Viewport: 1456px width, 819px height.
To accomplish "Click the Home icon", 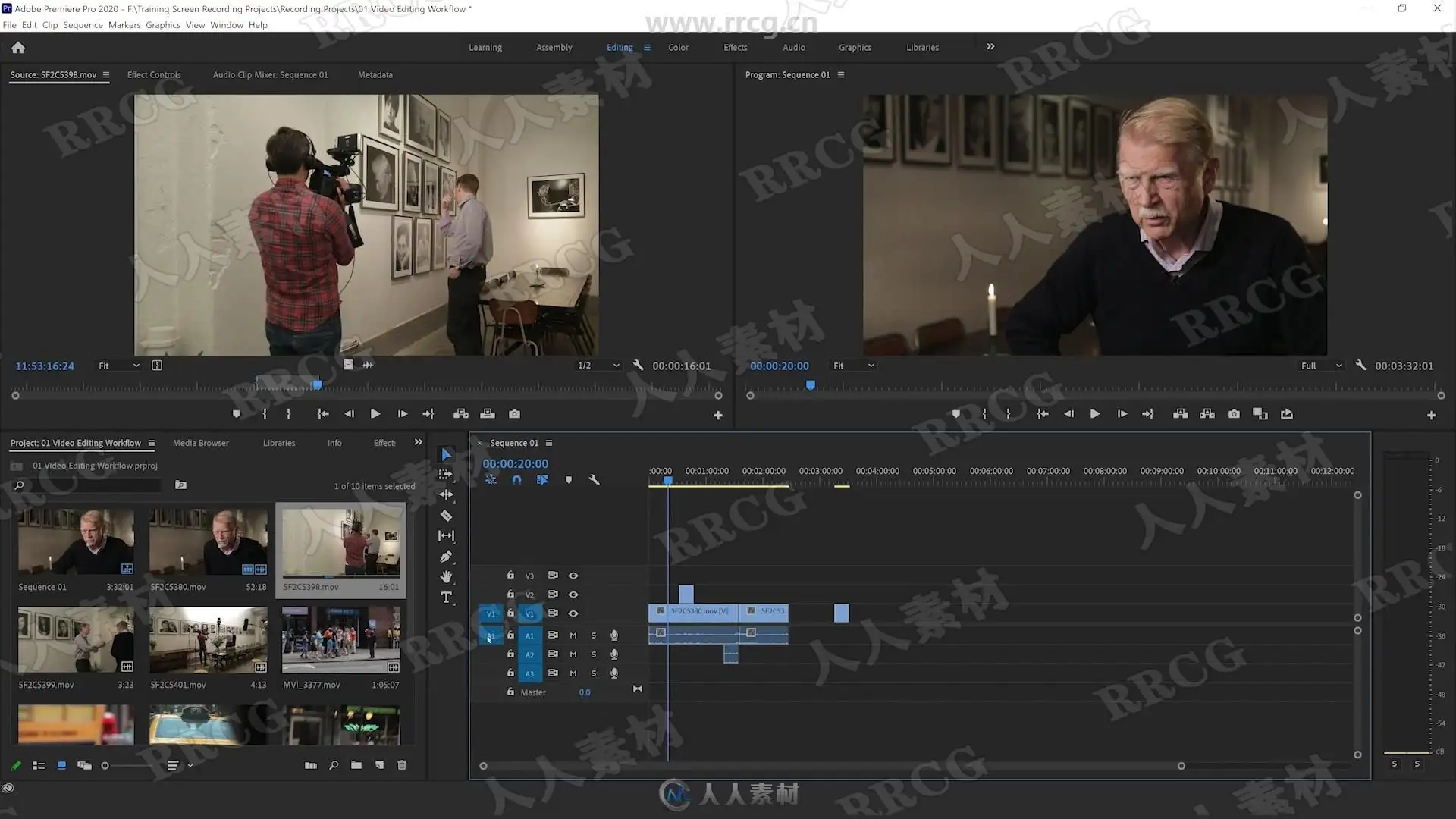I will click(x=18, y=48).
